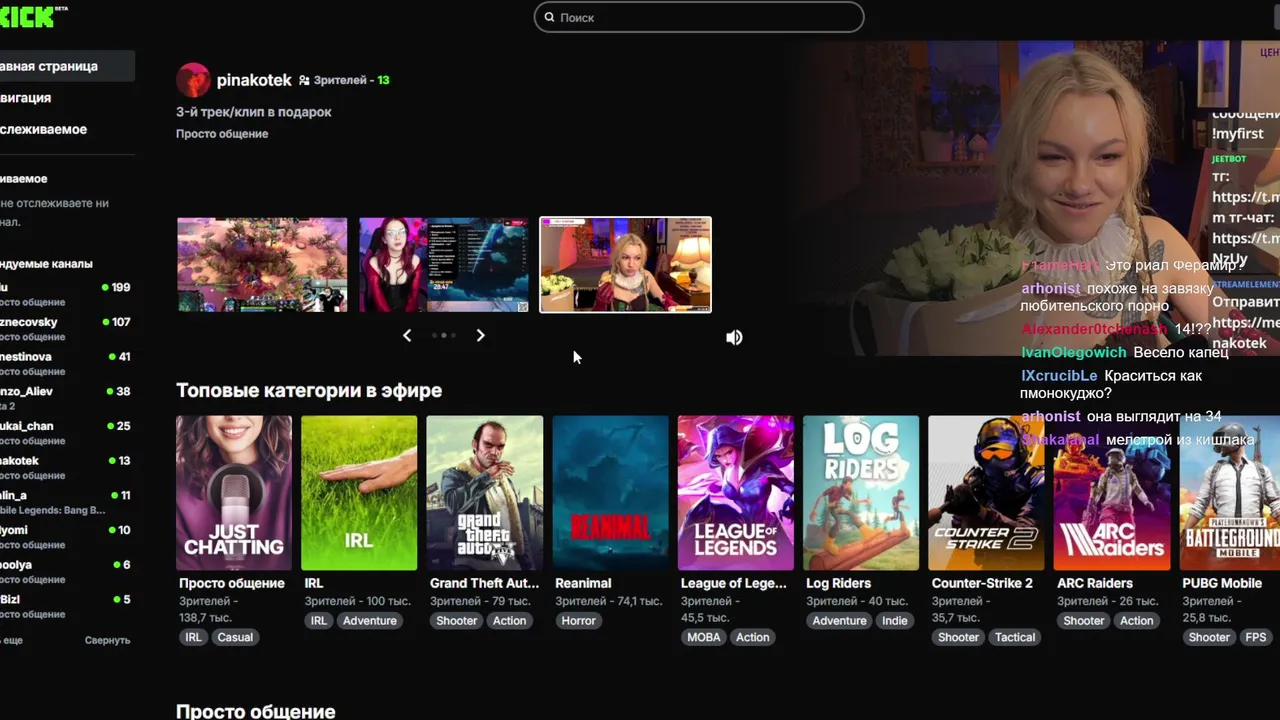Open the pinakotek channel name link
This screenshot has height=720, width=1280.
click(x=254, y=80)
